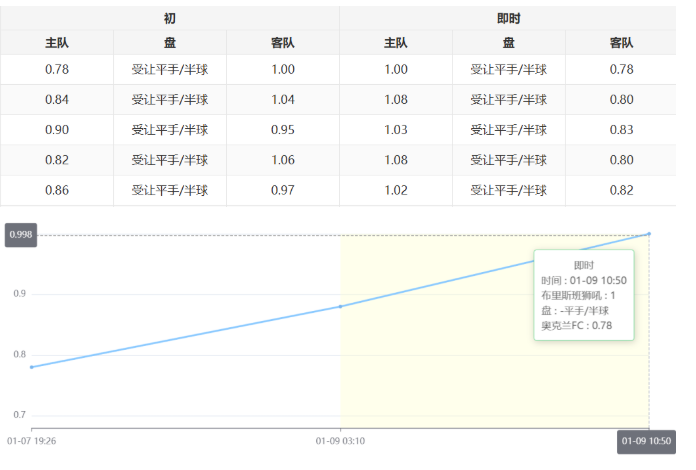Click the 0.95 initial away odds cell
Viewport: 696px width, 470px height.
[x=283, y=130]
